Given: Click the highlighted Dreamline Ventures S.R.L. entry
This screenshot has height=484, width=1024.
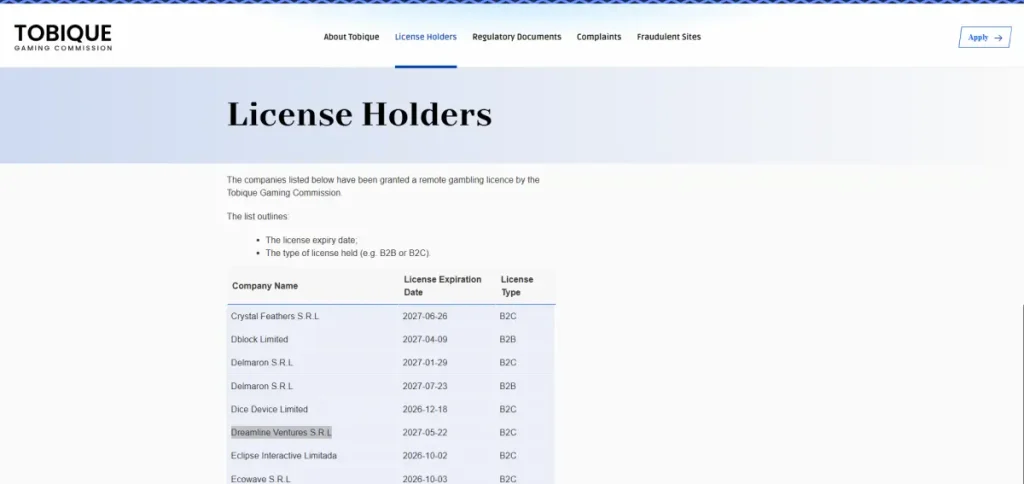Looking at the screenshot, I should tap(281, 432).
